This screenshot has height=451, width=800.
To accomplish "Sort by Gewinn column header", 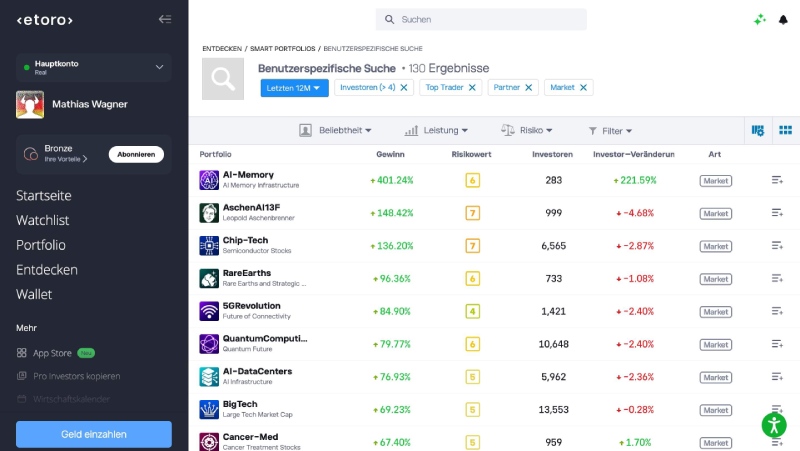I will (x=390, y=154).
